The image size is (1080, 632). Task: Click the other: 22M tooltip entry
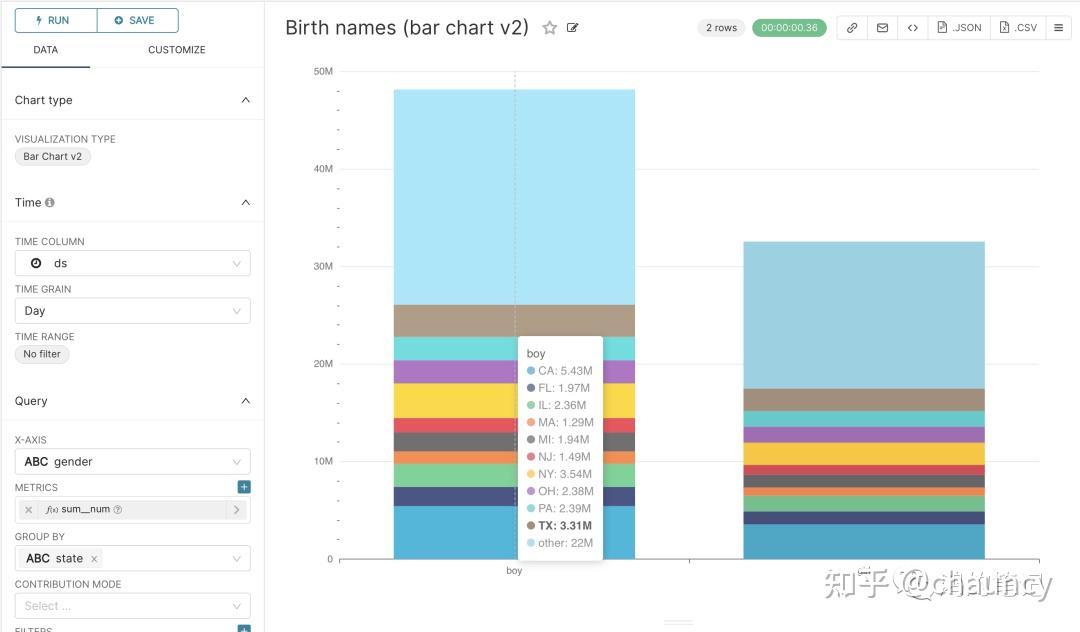pyautogui.click(x=559, y=543)
